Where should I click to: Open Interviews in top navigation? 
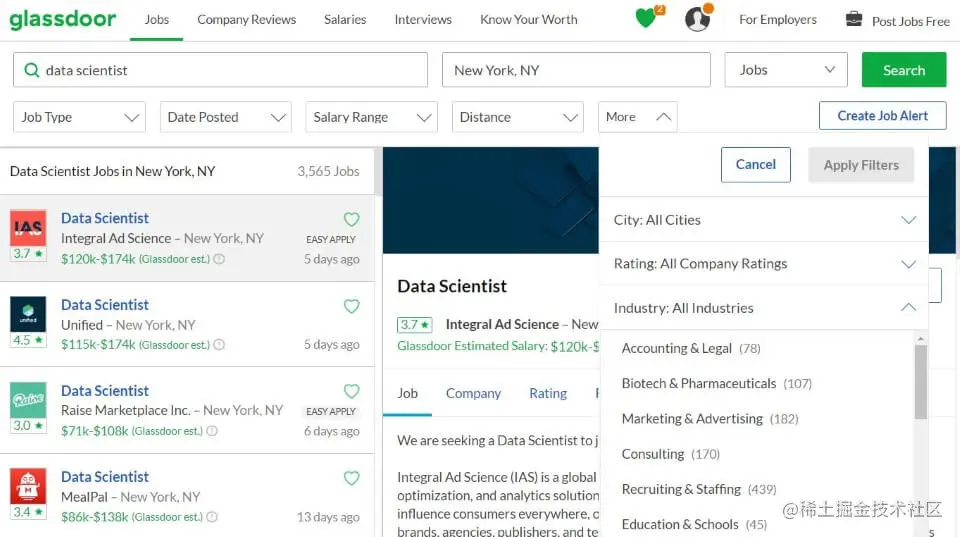423,20
